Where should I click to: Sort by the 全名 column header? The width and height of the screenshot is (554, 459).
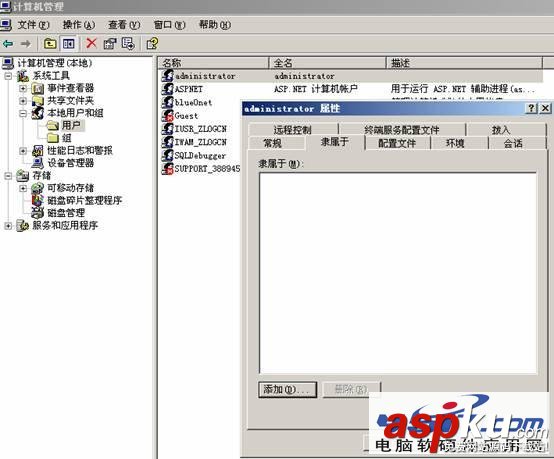click(327, 63)
